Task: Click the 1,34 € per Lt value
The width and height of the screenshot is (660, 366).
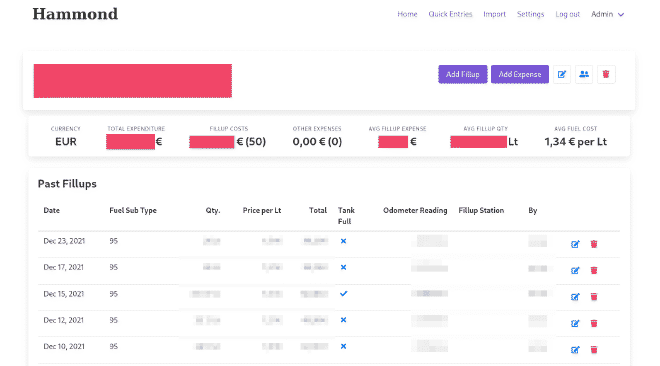Action: click(x=575, y=142)
